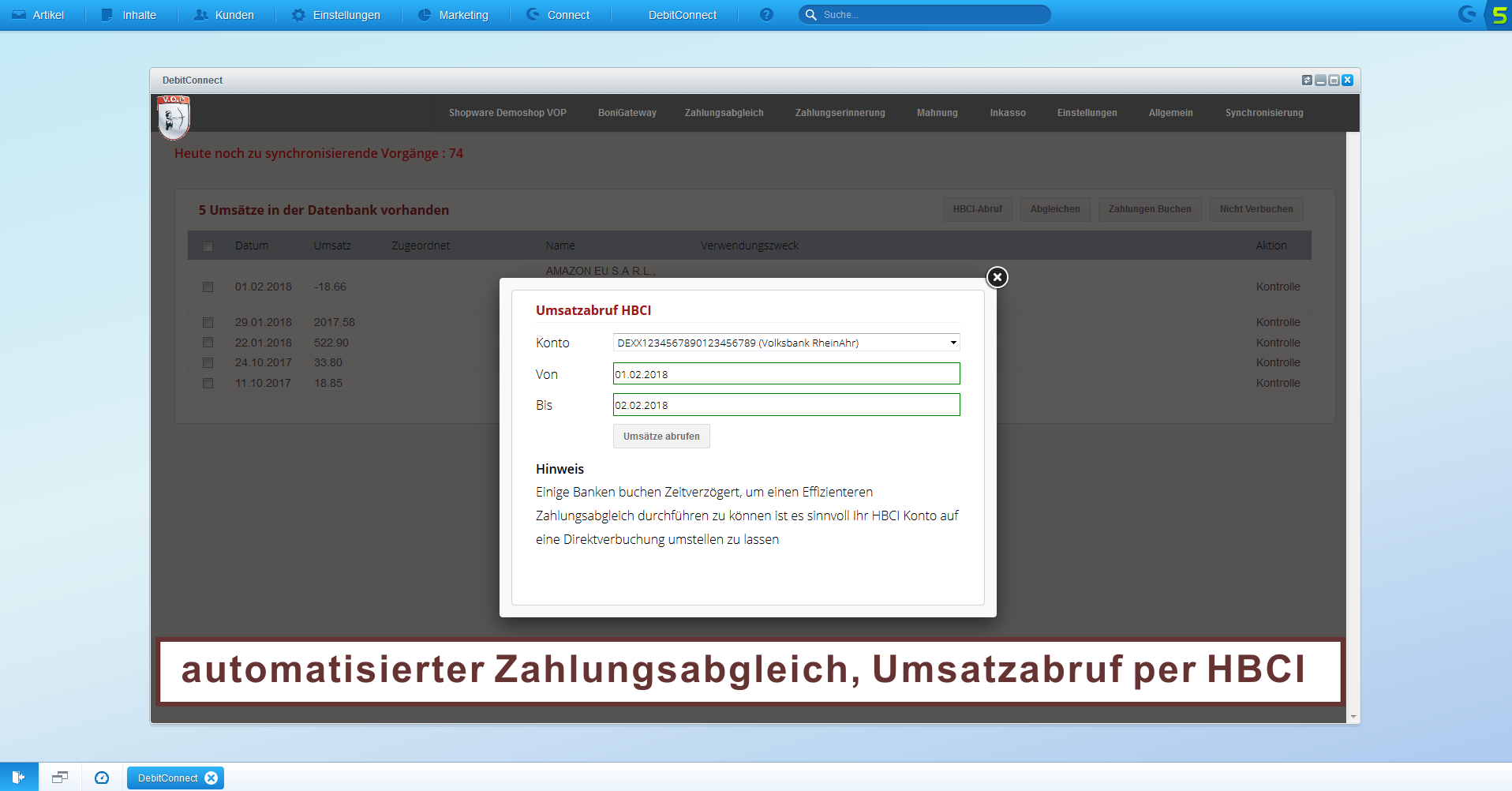Check the 29.01.2018 transaction row
The image size is (1512, 791).
click(208, 322)
